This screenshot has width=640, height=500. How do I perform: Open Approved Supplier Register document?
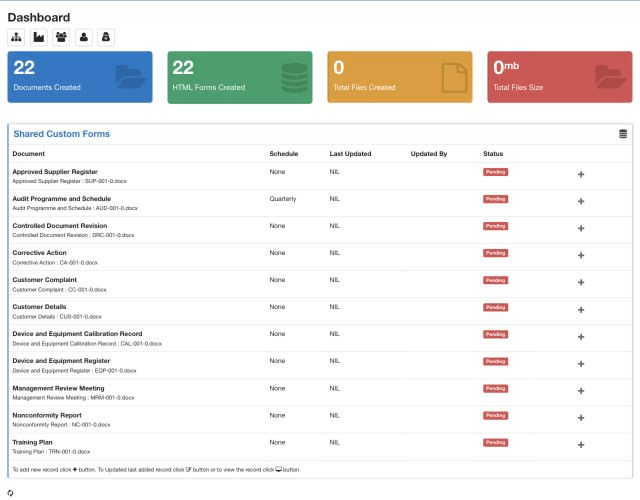pos(55,172)
